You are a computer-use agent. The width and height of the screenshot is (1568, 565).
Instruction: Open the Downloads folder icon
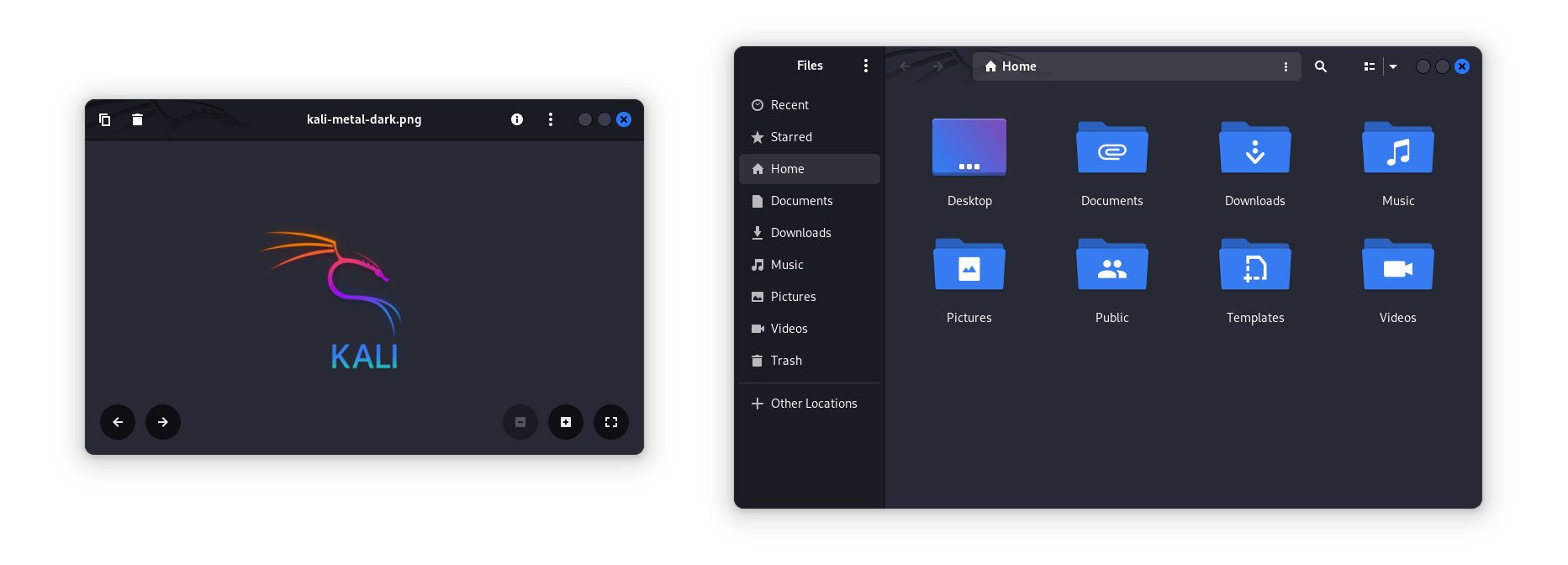(x=1254, y=149)
